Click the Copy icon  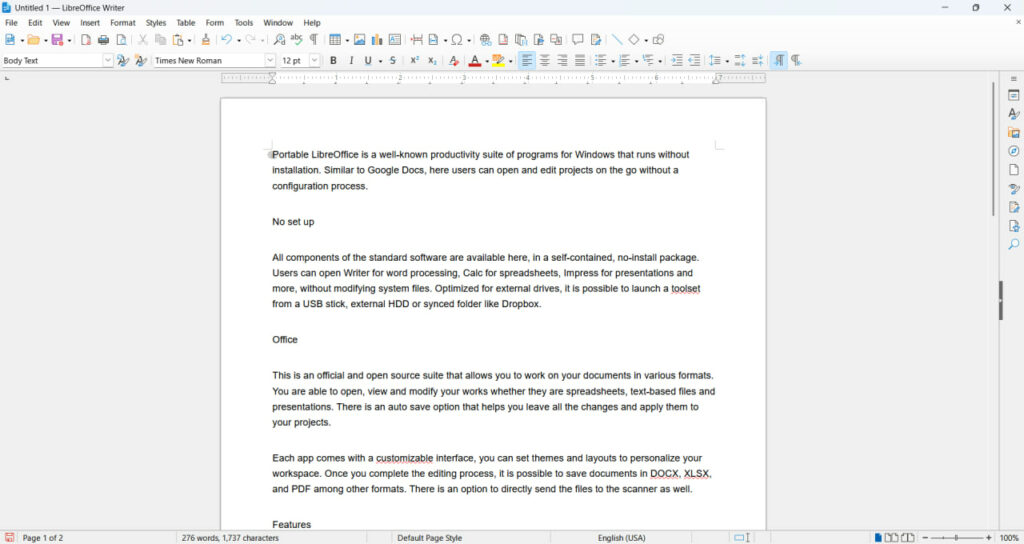click(x=160, y=40)
